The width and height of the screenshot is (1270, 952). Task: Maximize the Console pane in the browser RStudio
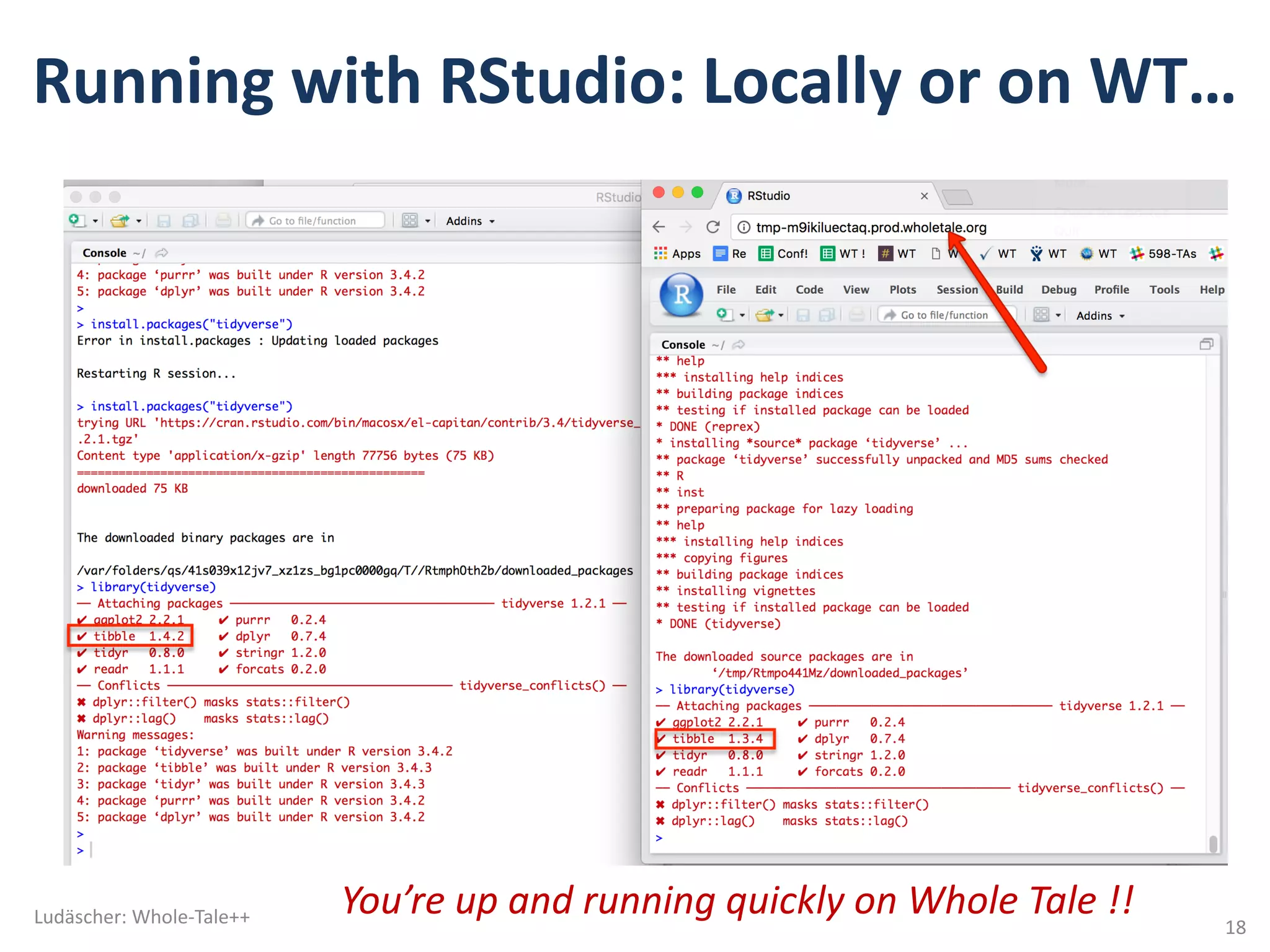point(1206,344)
